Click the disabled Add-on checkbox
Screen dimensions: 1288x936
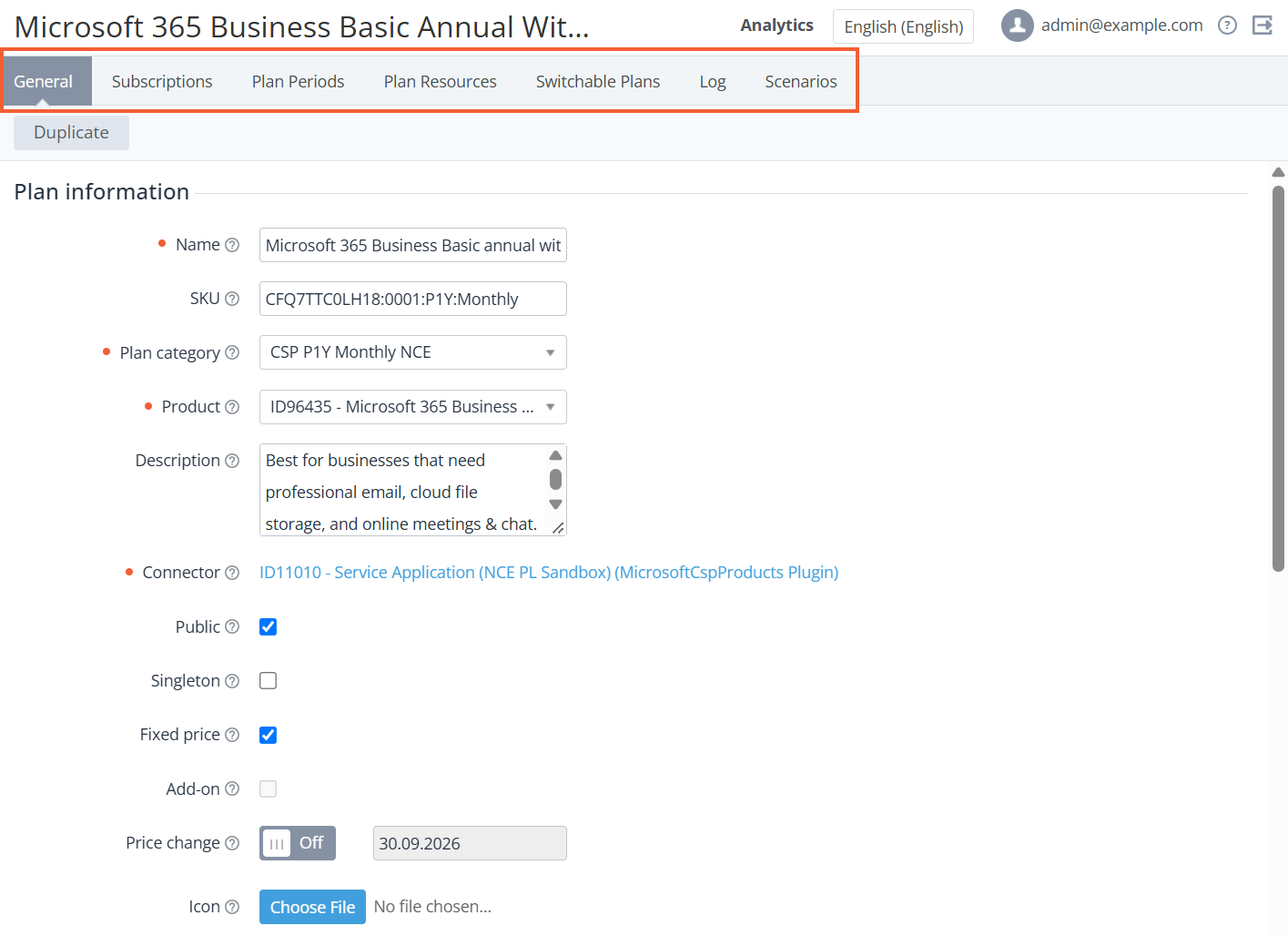(x=268, y=788)
